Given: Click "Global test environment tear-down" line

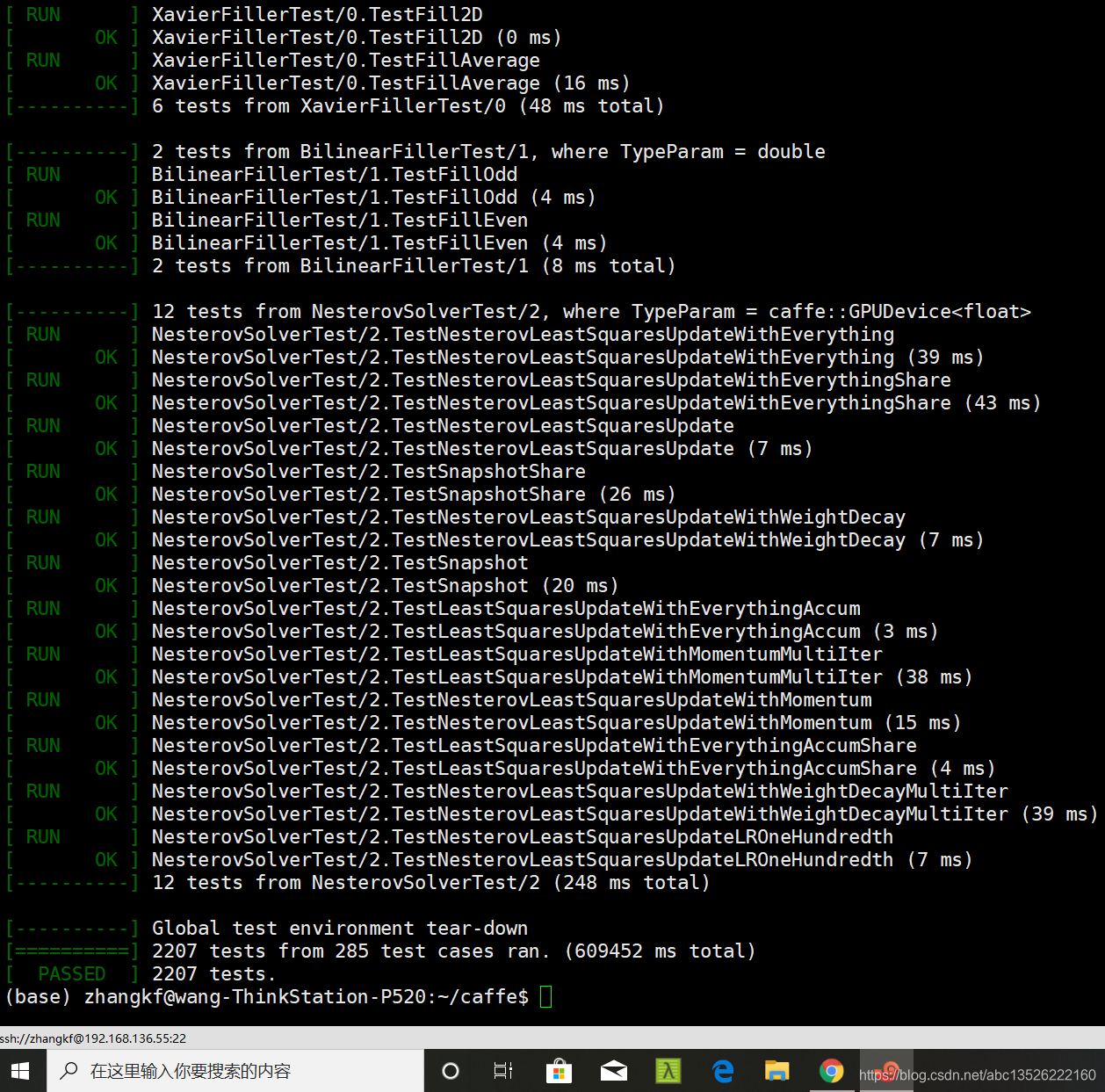Looking at the screenshot, I should [x=340, y=929].
